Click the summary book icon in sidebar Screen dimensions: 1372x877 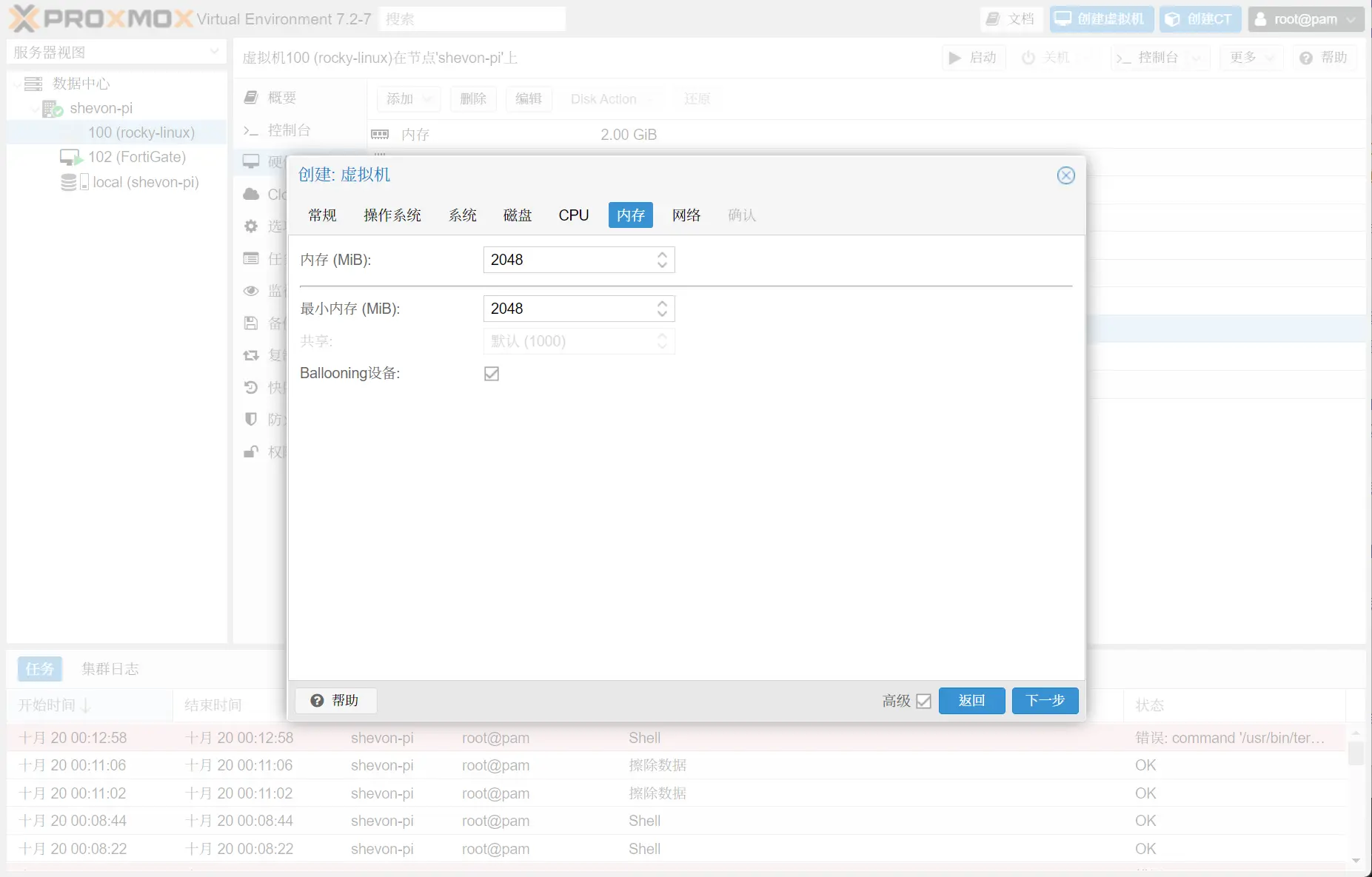[251, 98]
